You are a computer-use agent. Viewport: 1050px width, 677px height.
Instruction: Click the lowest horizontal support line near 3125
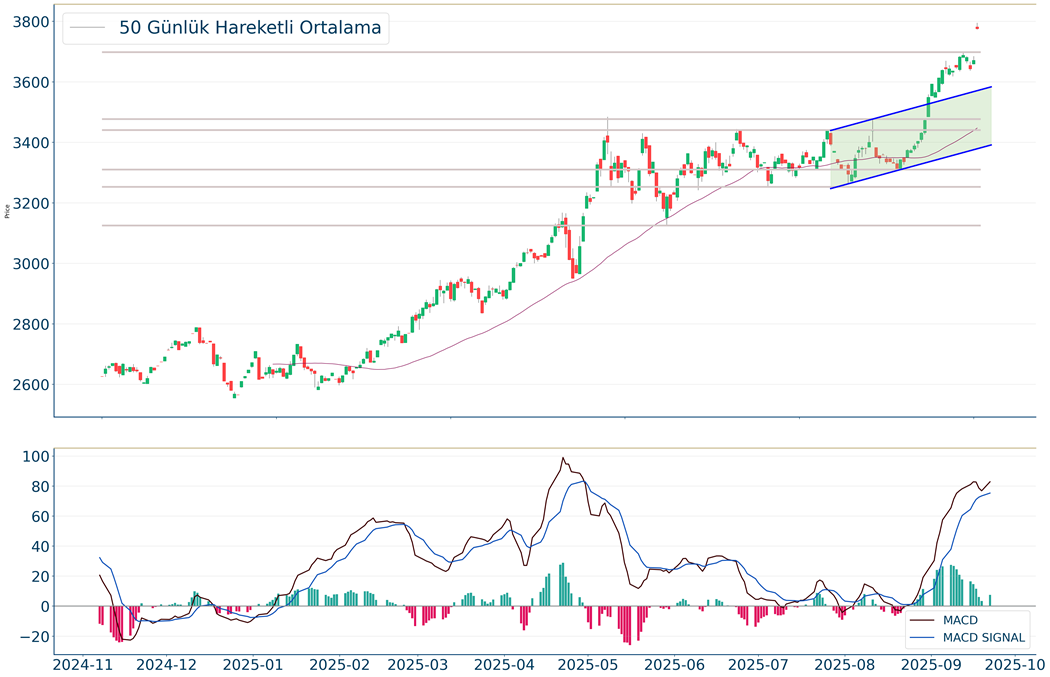(x=500, y=225)
